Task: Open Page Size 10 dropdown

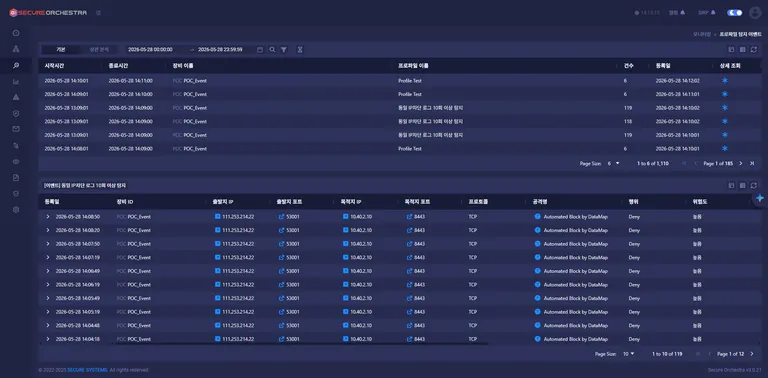Action: 628,354
